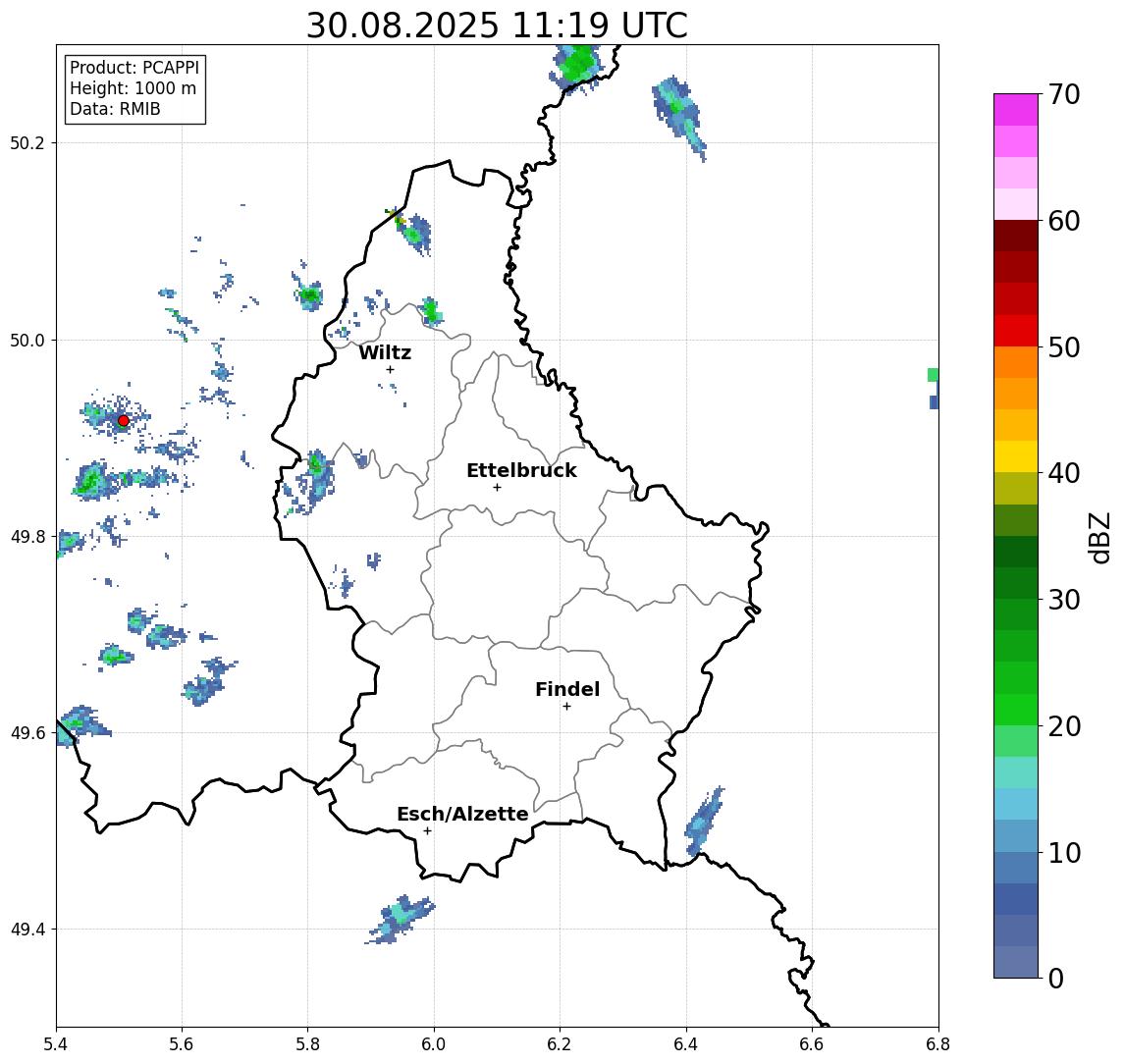Click the longitude label 5.6
1124x1064 pixels.
click(182, 1044)
